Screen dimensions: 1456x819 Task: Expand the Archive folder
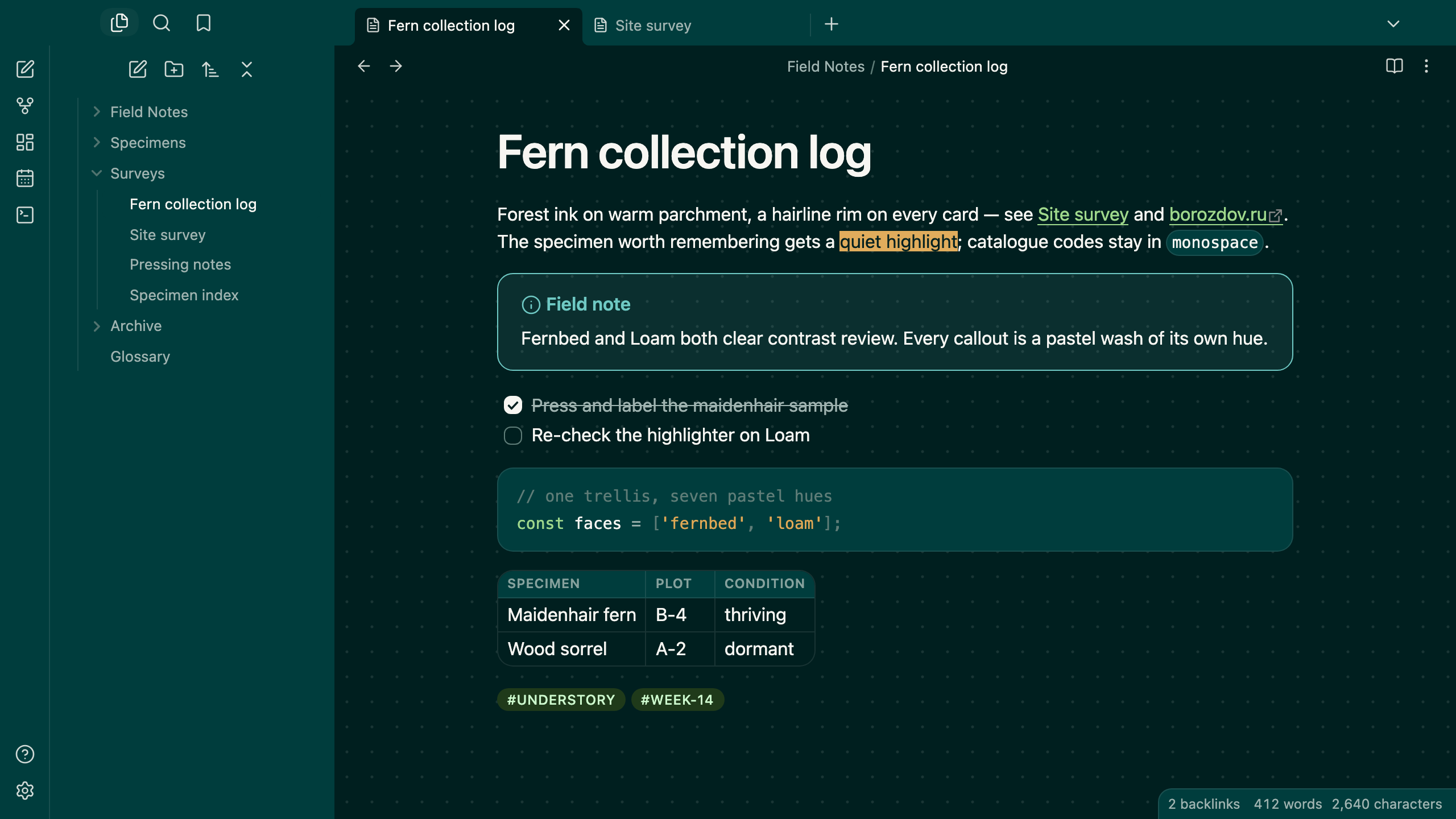click(97, 326)
